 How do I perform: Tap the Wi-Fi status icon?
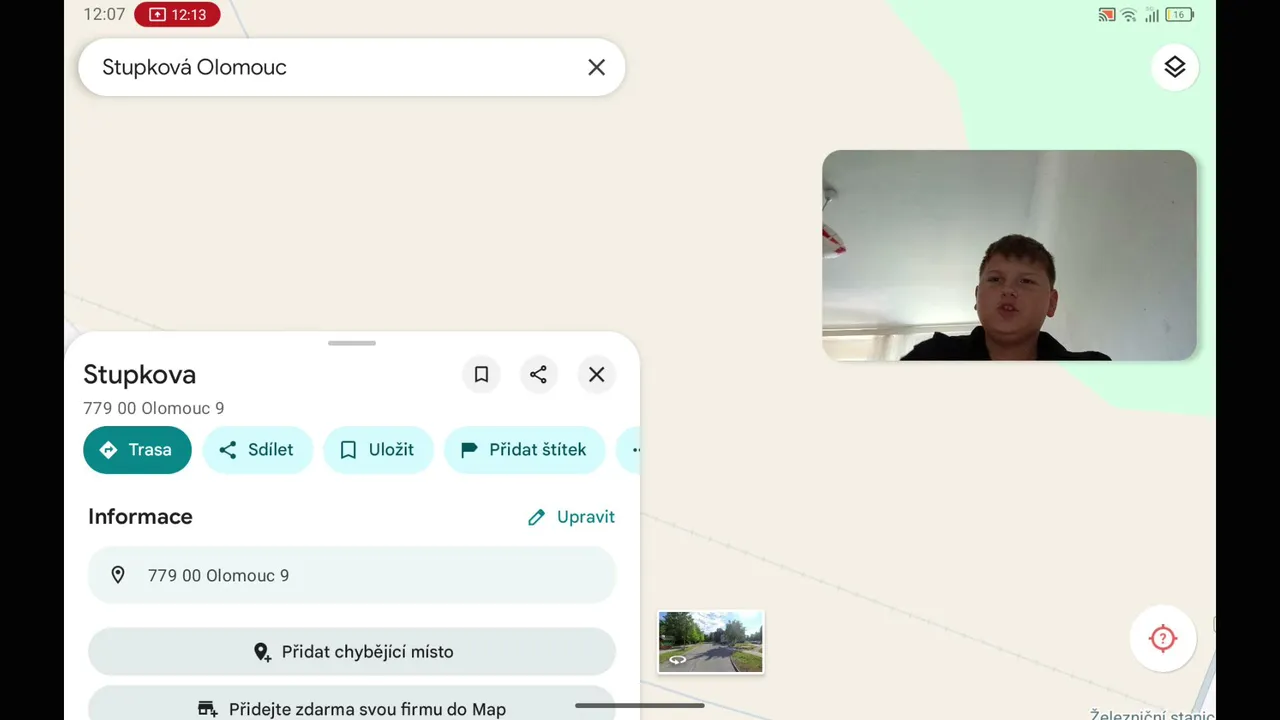click(x=1129, y=15)
